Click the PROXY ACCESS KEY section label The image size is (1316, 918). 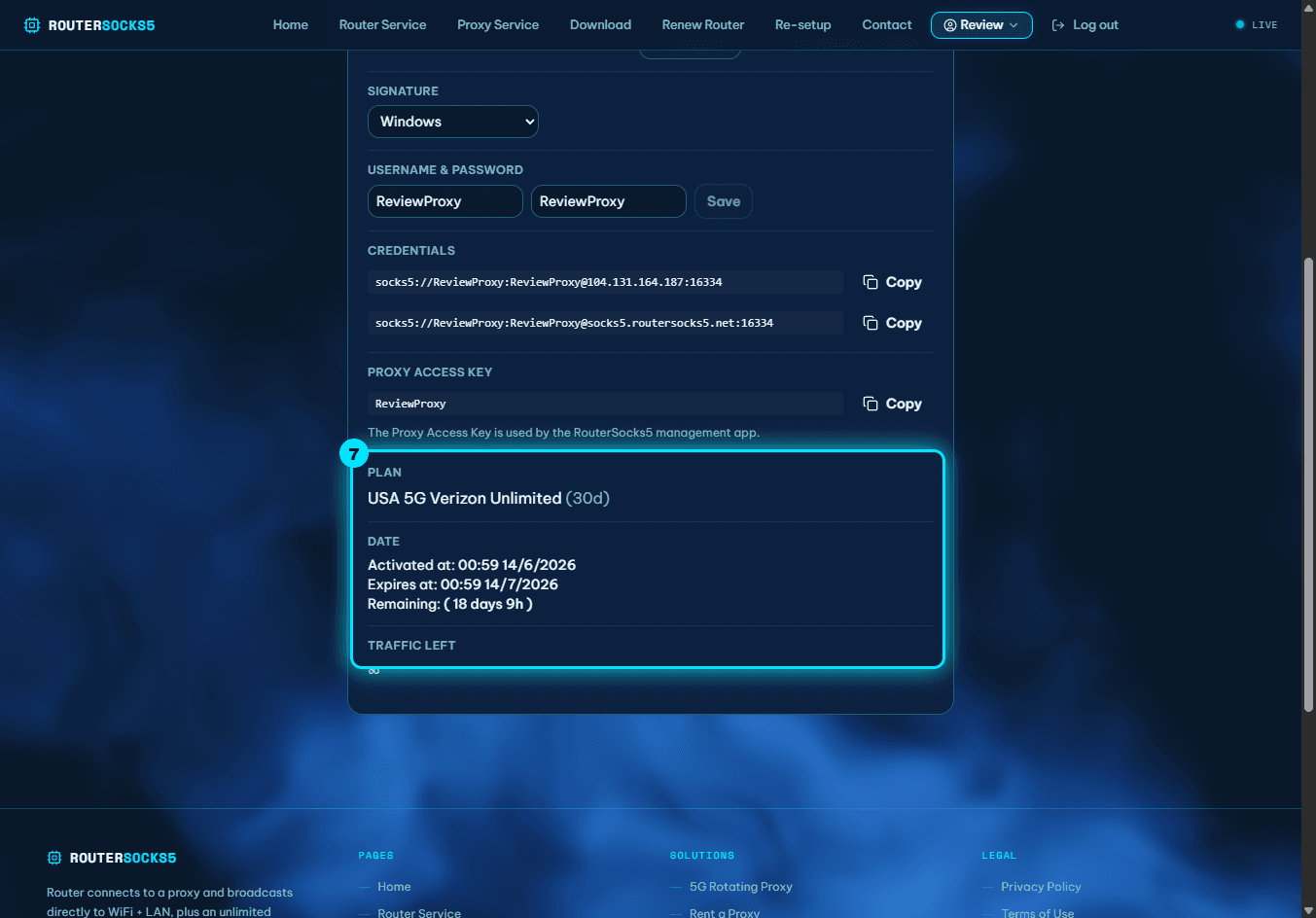tap(430, 372)
